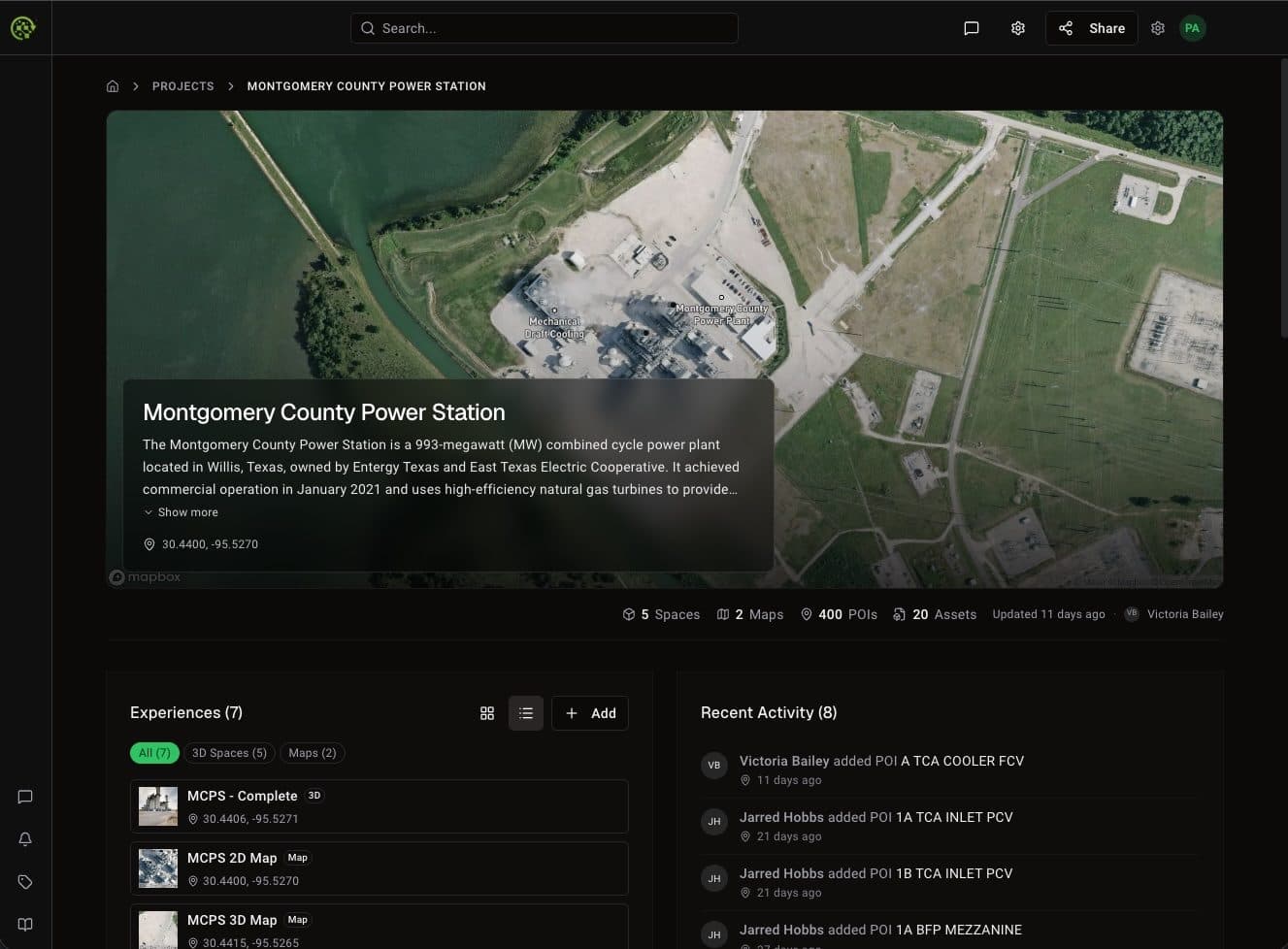Open 1A BFP MEZZANINE activity link
The height and width of the screenshot is (949, 1288).
[959, 930]
